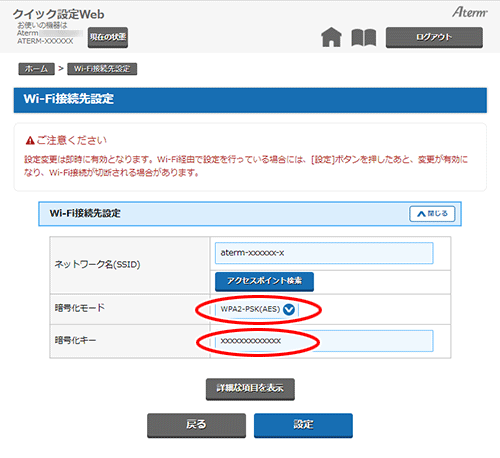Image resolution: width=500 pixels, height=458 pixels.
Task: Click the home icon in header
Action: click(x=331, y=37)
